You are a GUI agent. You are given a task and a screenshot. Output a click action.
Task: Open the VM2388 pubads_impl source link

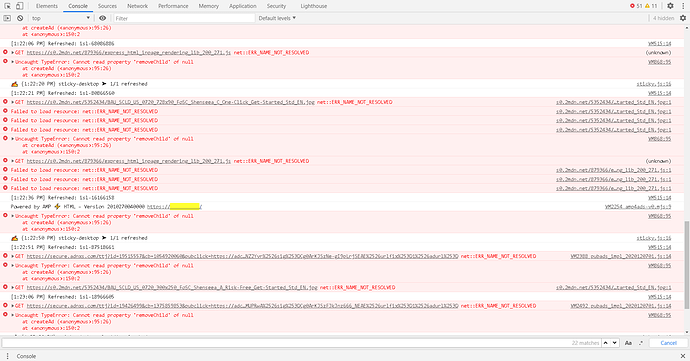pos(621,256)
